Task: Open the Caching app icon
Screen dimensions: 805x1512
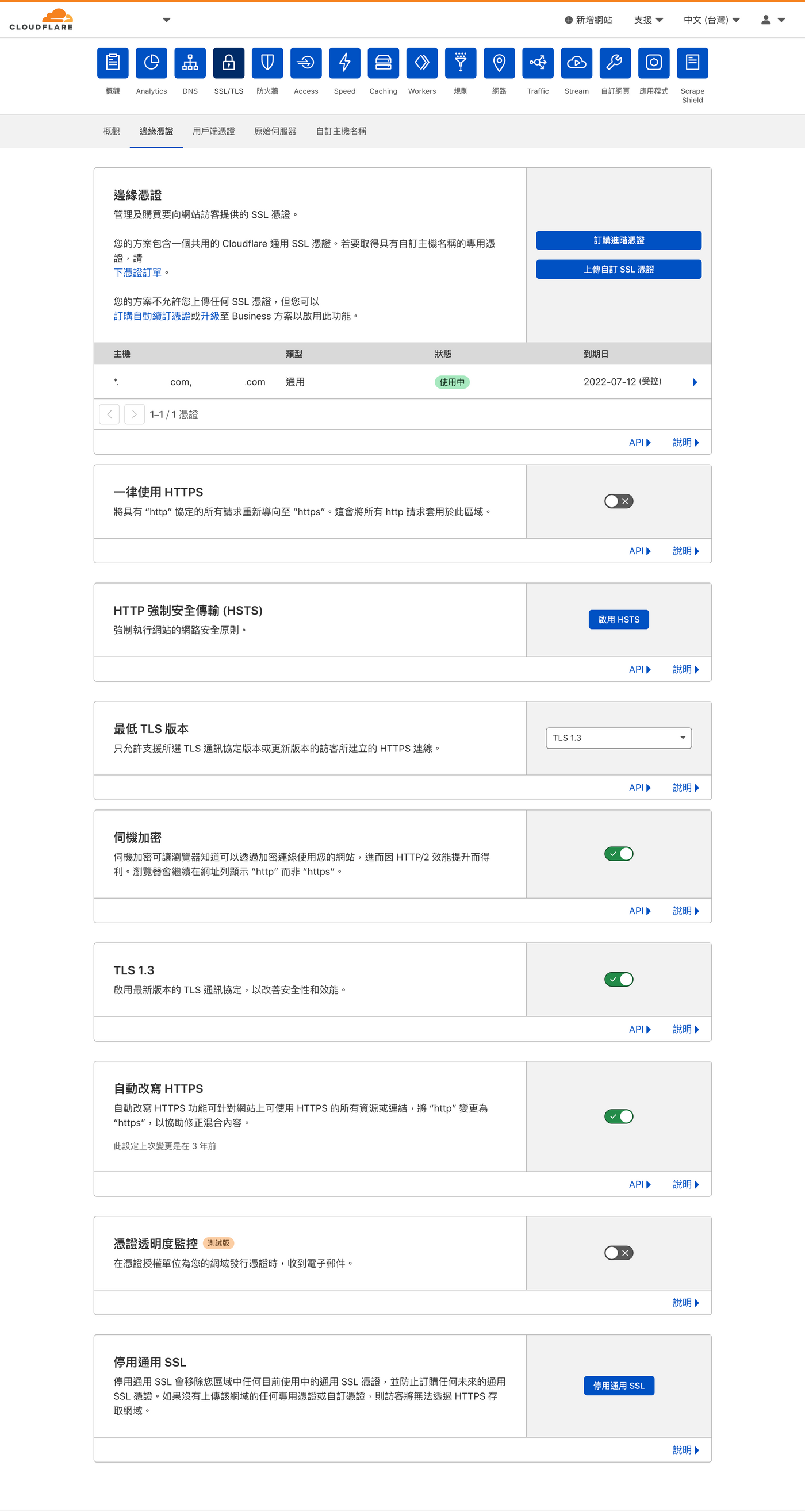Action: point(384,63)
